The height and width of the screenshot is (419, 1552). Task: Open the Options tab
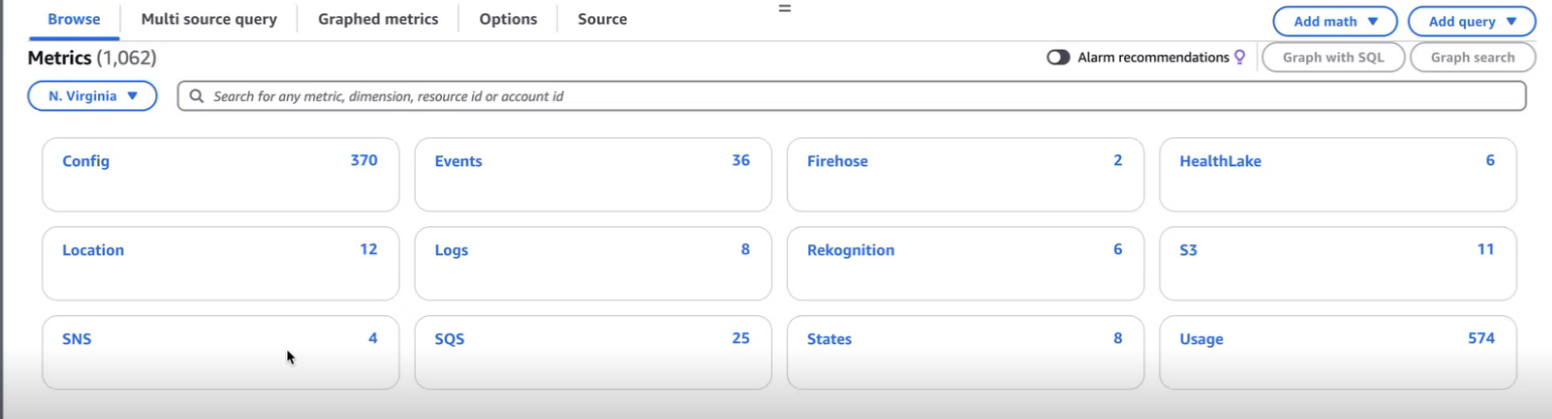coord(508,19)
